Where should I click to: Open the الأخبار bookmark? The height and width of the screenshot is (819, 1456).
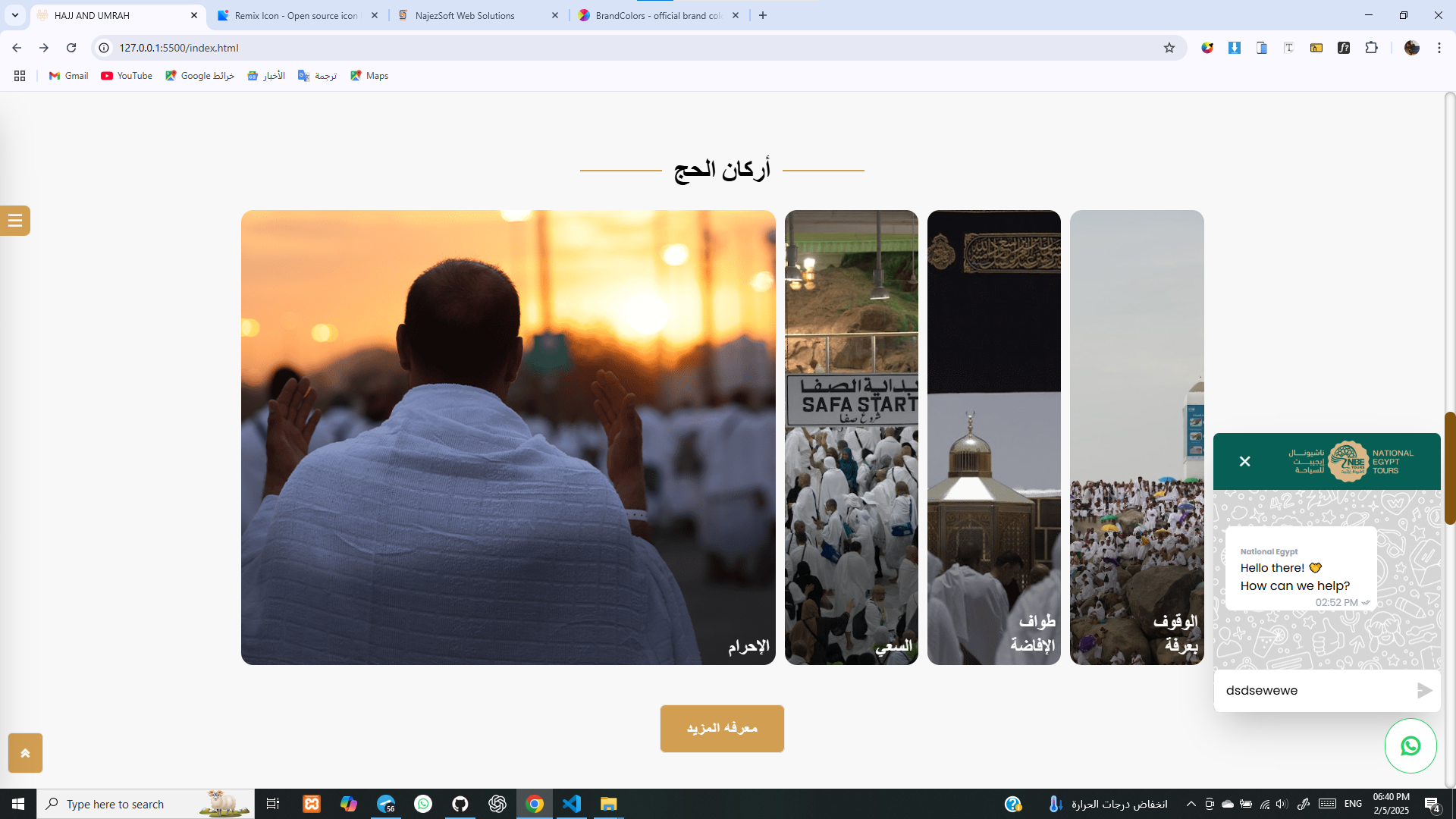266,76
